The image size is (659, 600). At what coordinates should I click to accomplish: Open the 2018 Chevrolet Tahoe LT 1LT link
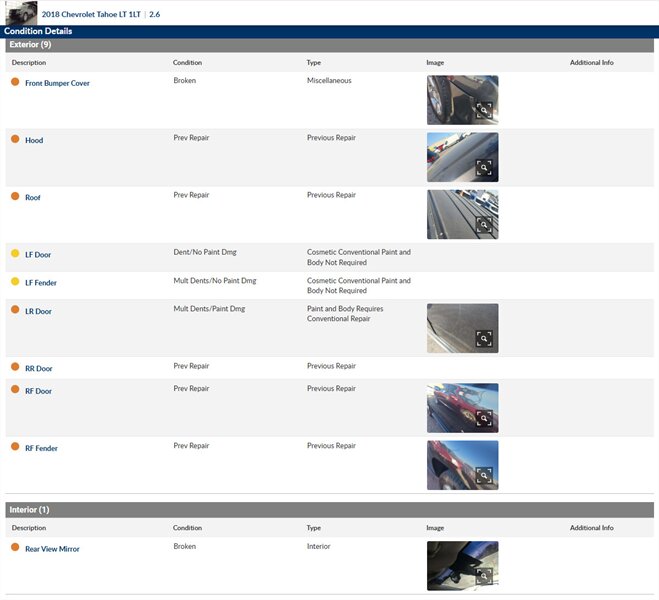[92, 16]
